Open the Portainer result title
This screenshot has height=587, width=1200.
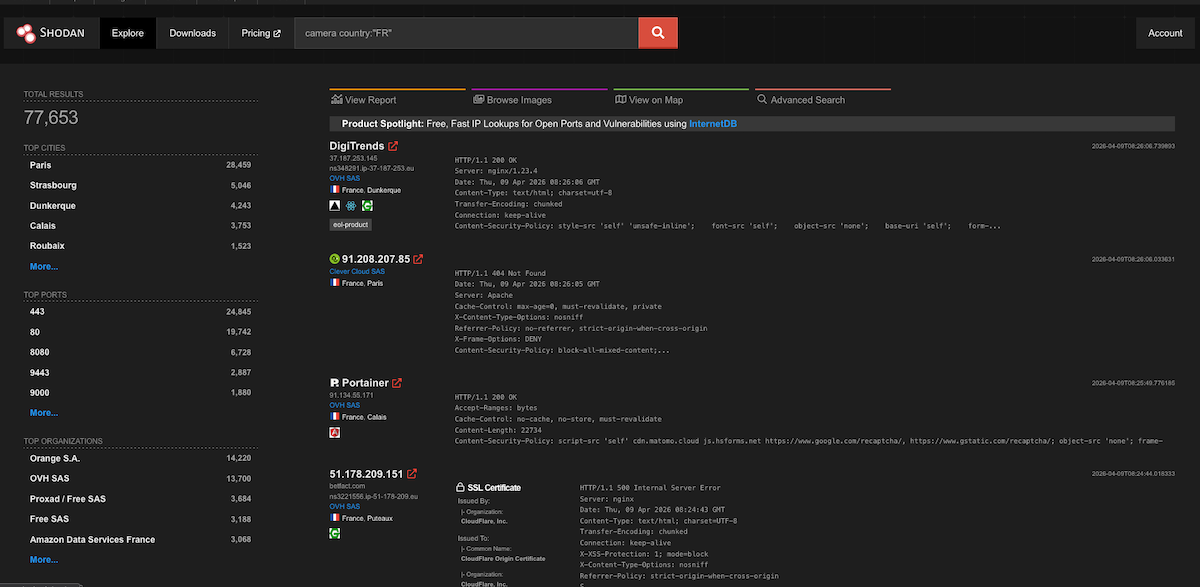point(365,383)
